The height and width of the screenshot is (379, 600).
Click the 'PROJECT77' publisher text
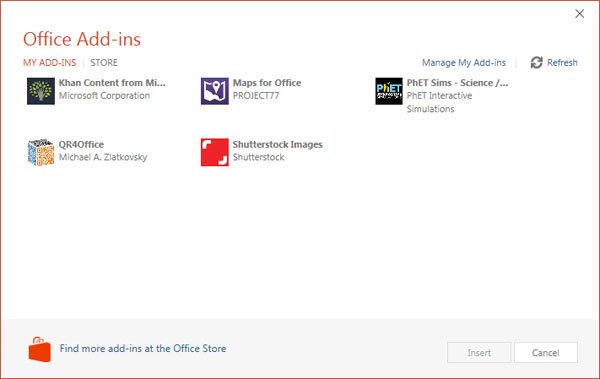click(x=256, y=96)
